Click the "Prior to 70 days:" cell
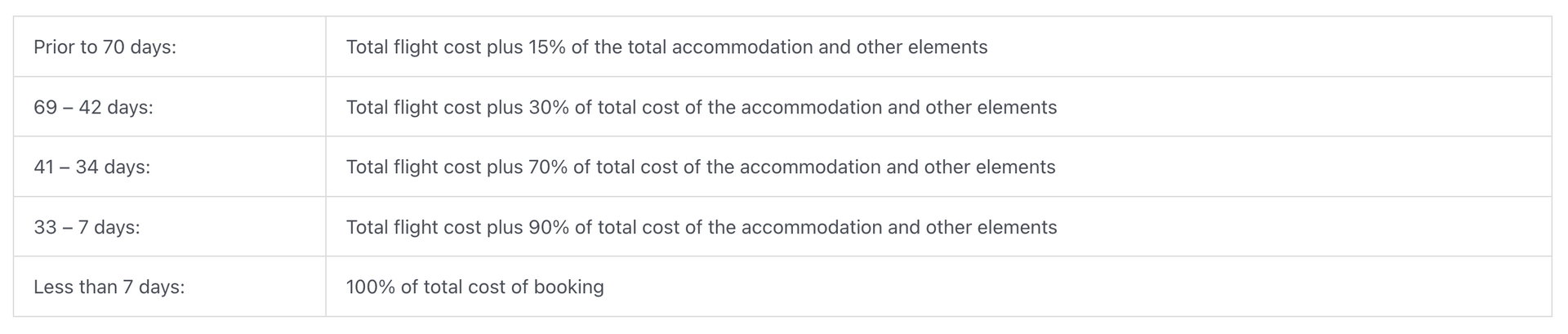Screen dimensions: 1568x334 [x=105, y=47]
